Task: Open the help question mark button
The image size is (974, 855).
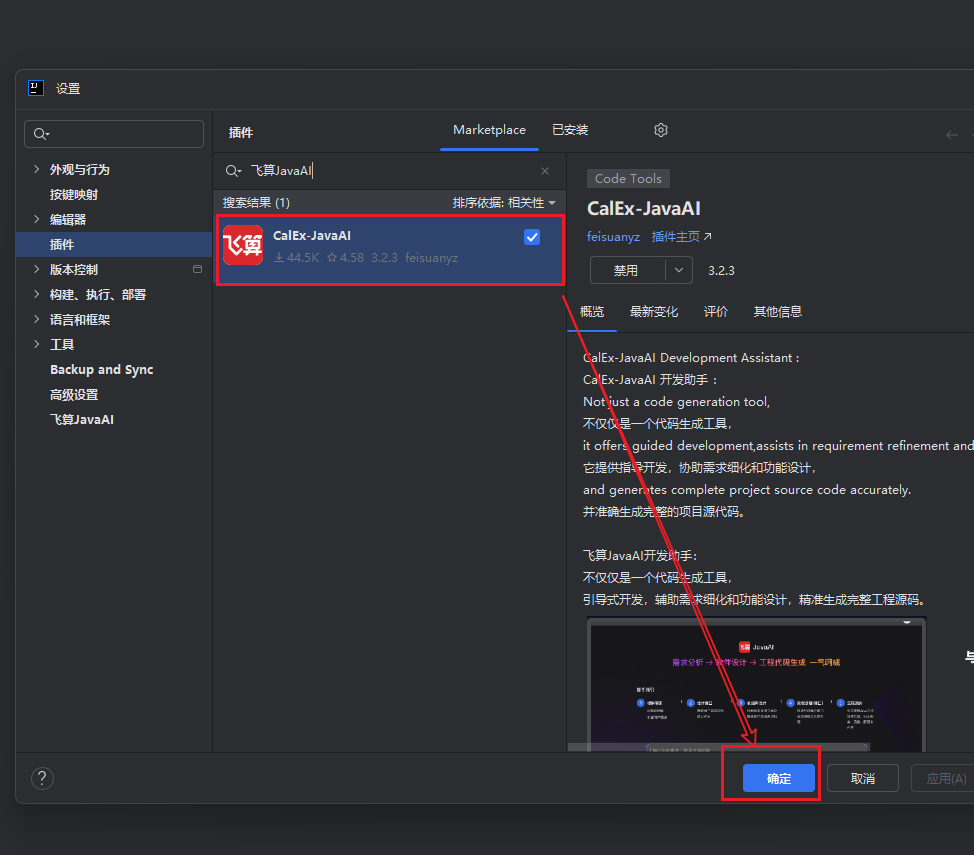Action: click(x=42, y=778)
